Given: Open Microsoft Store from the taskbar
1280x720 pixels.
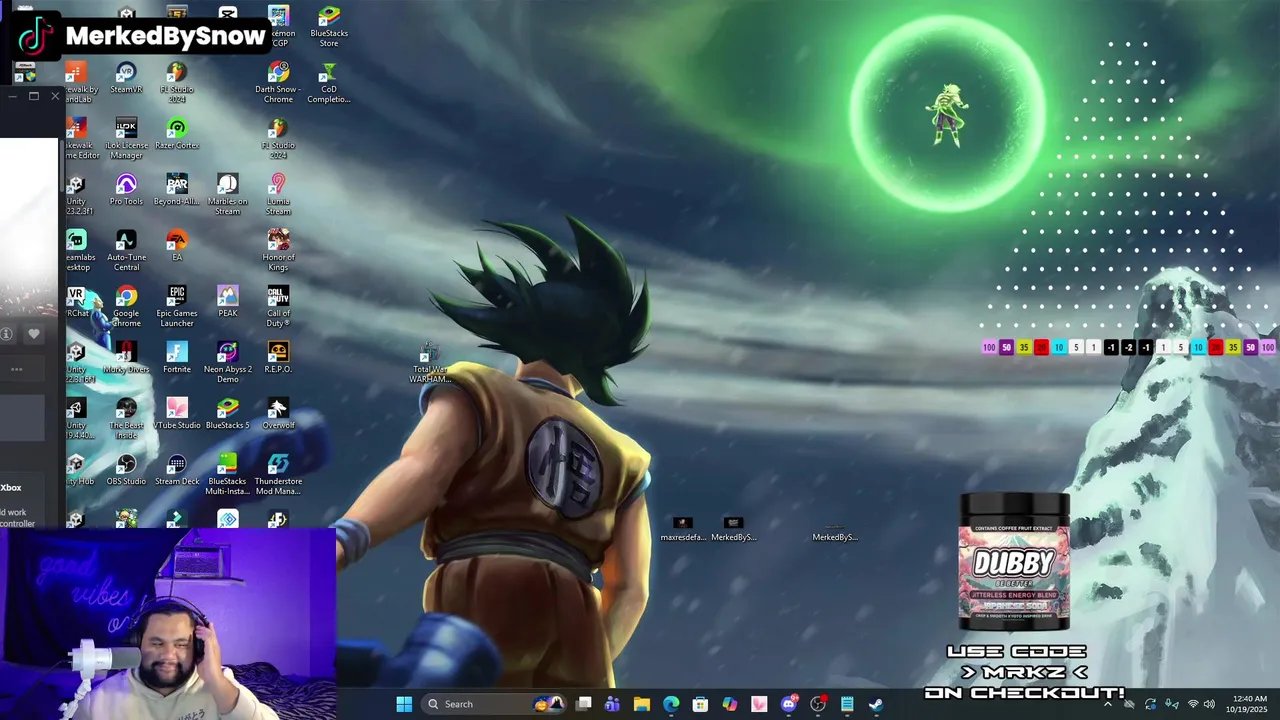Looking at the screenshot, I should click(x=700, y=704).
